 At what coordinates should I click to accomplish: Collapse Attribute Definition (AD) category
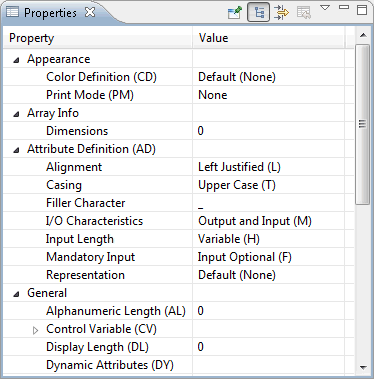(16, 150)
